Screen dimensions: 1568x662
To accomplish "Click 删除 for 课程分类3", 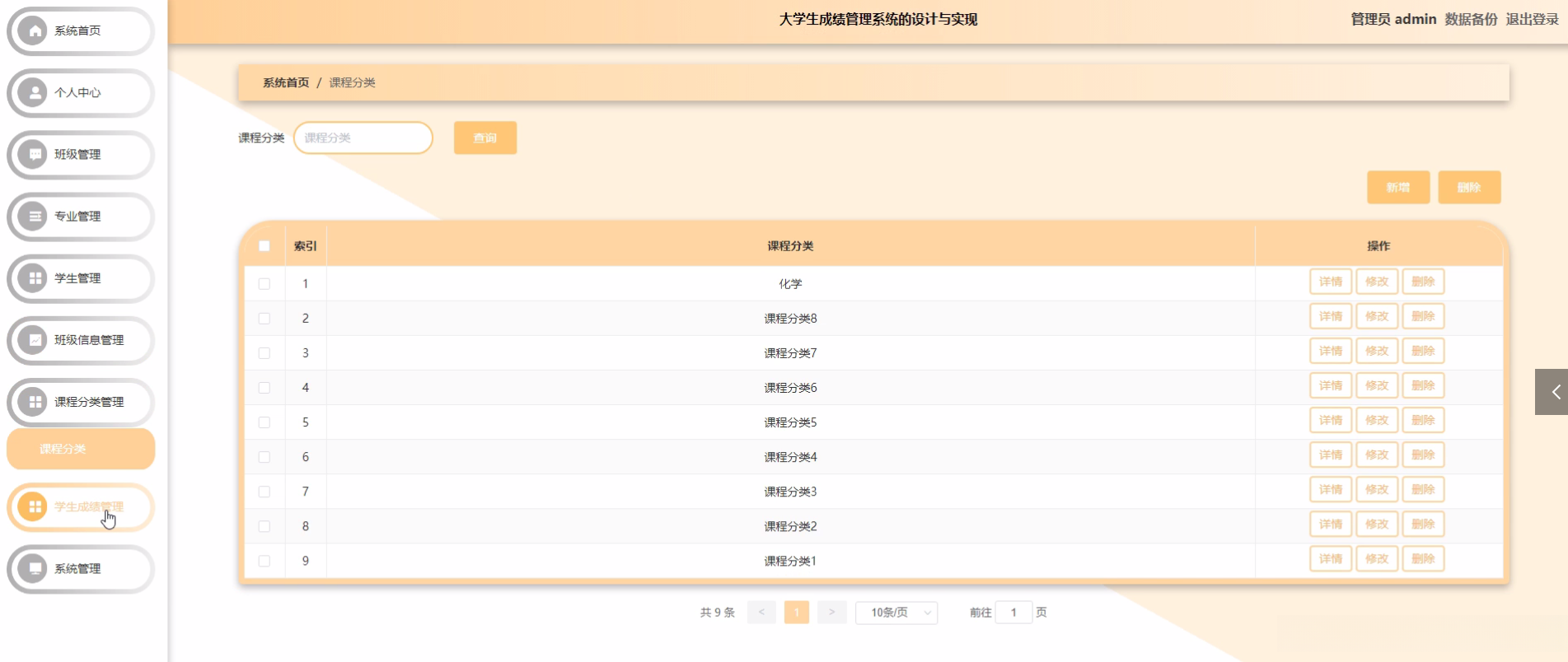I will [x=1423, y=489].
